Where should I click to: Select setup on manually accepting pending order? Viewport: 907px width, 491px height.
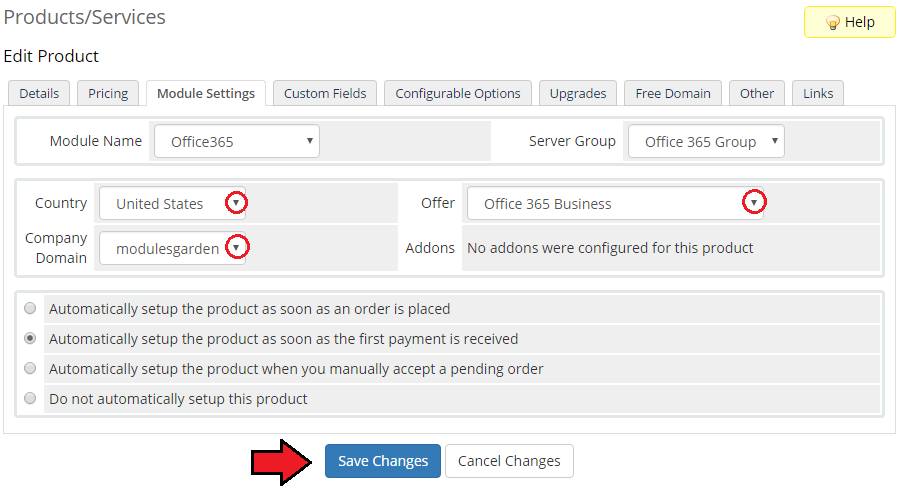pyautogui.click(x=30, y=368)
